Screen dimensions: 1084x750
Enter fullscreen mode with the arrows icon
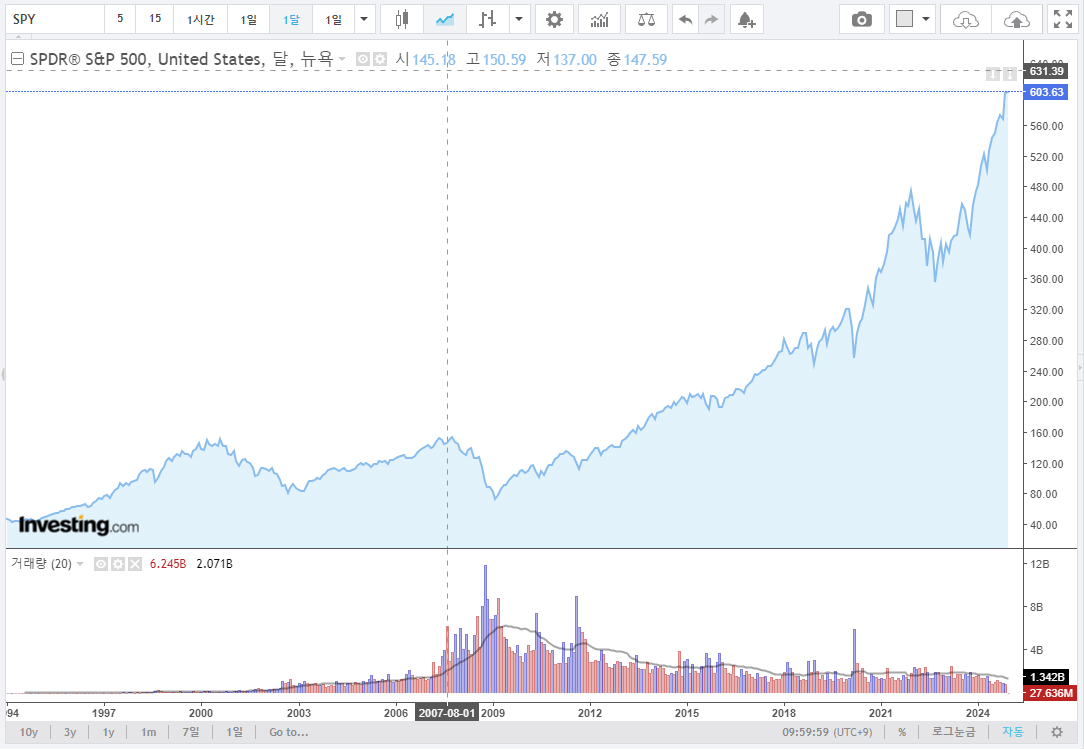[x=1063, y=19]
